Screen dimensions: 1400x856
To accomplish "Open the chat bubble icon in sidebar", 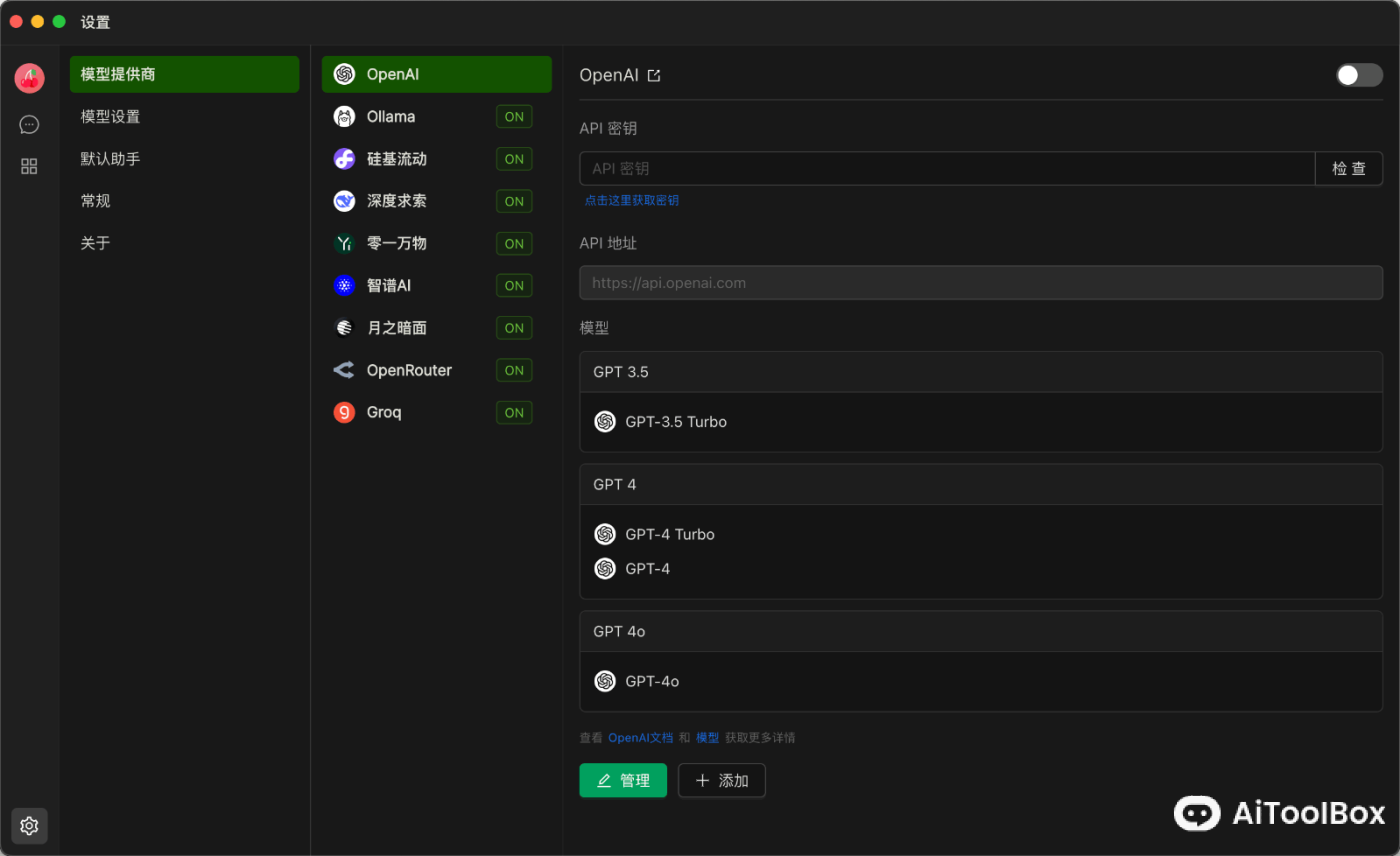I will pos(29,124).
